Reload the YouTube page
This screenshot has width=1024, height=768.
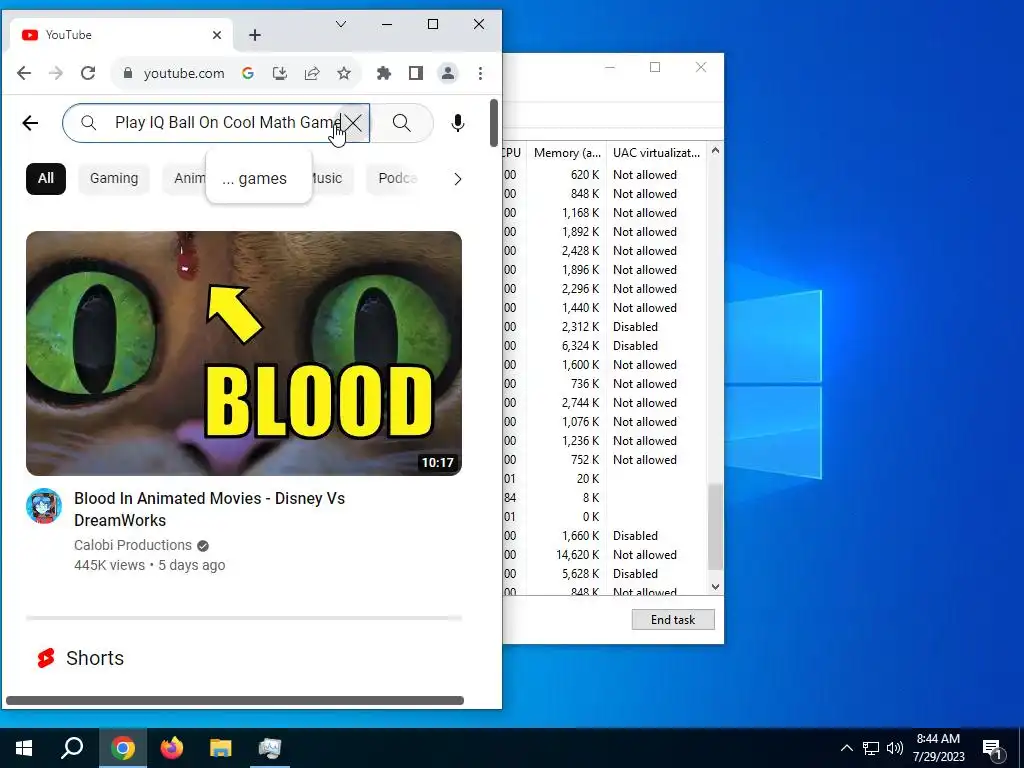(x=88, y=73)
